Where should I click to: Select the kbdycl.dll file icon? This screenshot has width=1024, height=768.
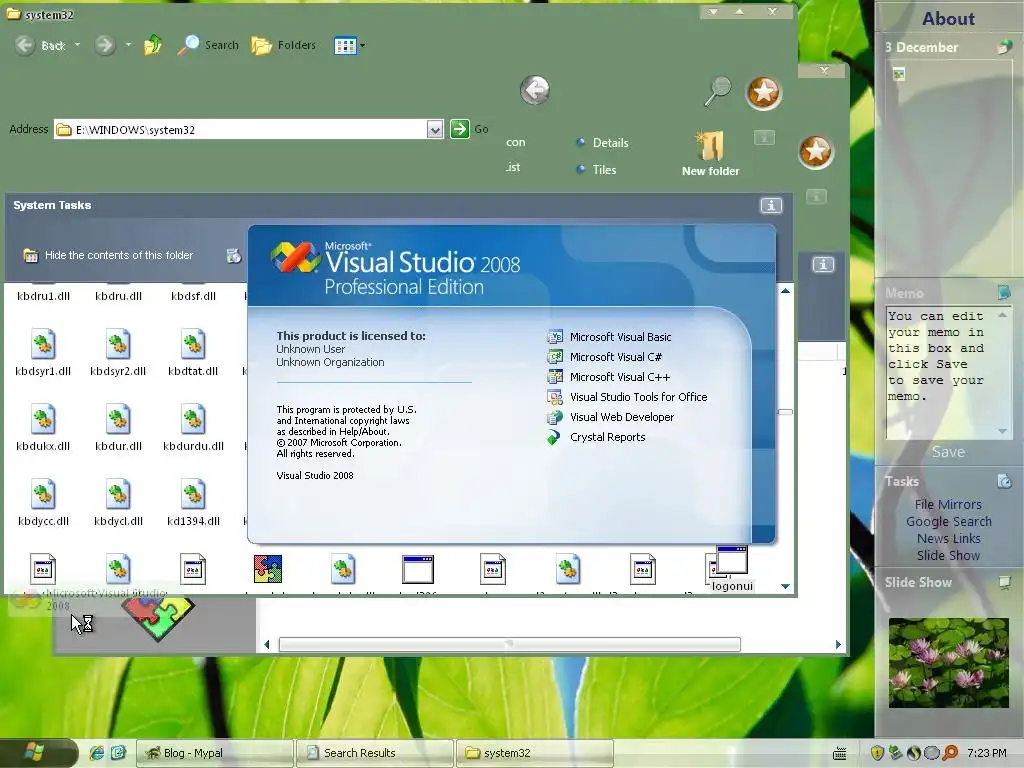coord(118,494)
